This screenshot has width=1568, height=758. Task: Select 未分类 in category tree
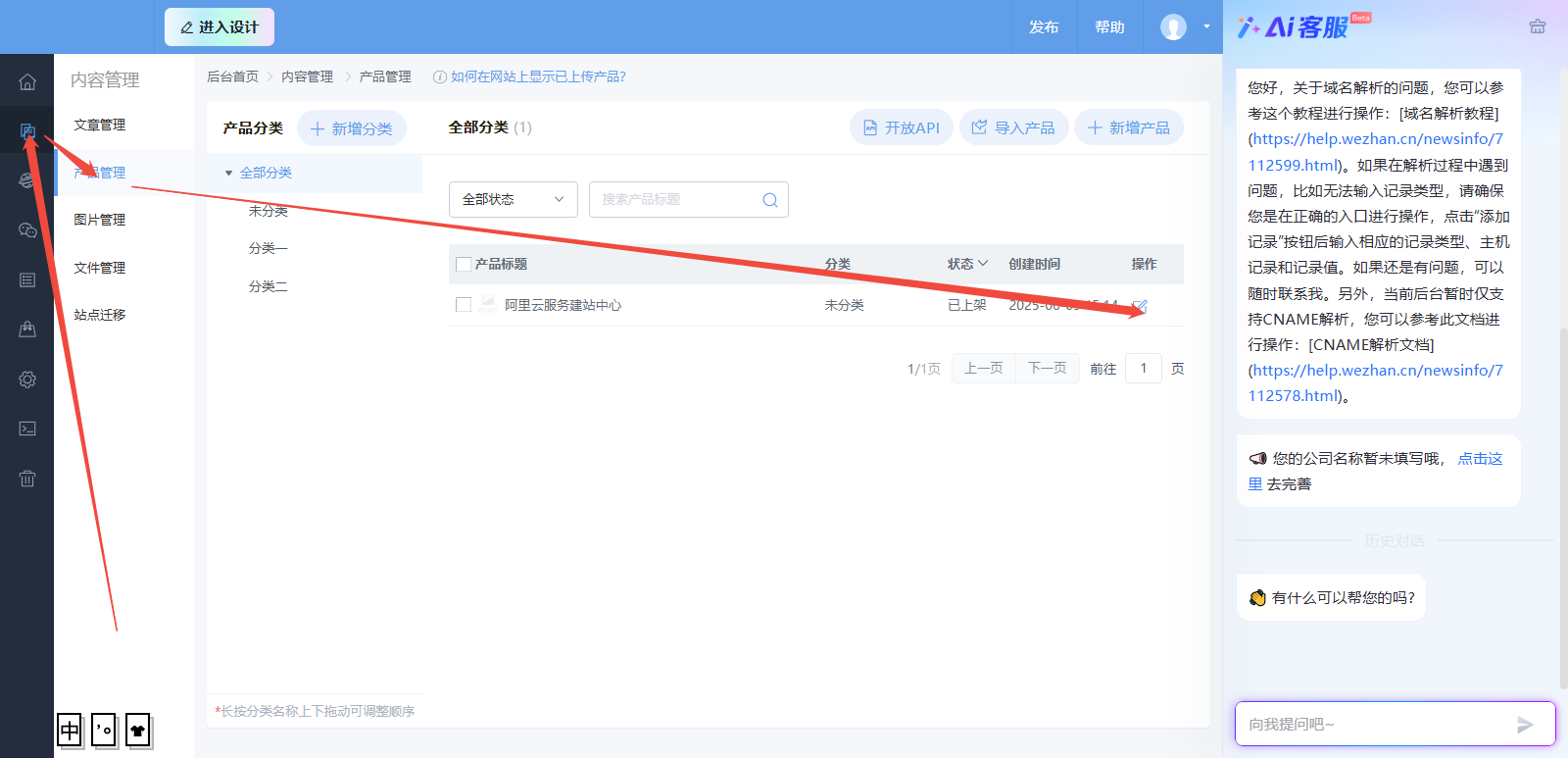pos(269,211)
